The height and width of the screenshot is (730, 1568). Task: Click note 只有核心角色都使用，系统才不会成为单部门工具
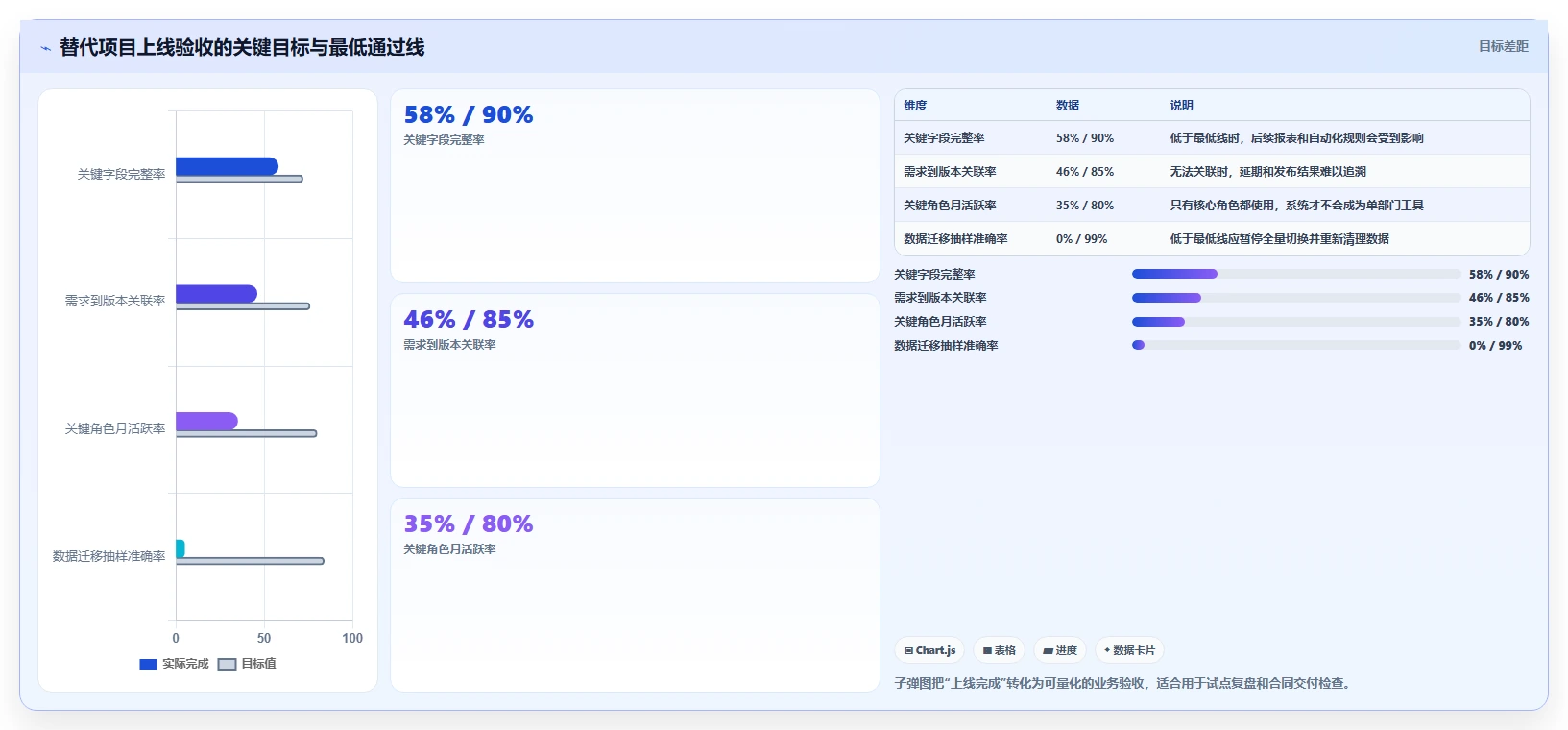click(x=1296, y=206)
